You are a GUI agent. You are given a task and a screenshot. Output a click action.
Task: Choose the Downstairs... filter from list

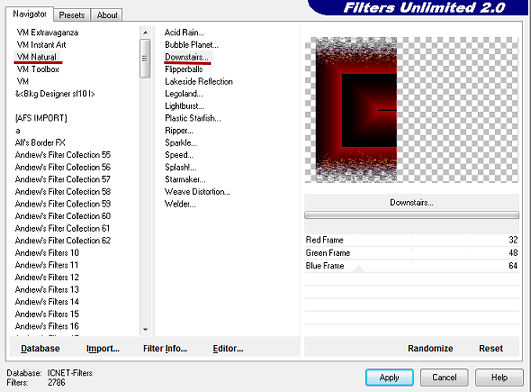pos(187,57)
